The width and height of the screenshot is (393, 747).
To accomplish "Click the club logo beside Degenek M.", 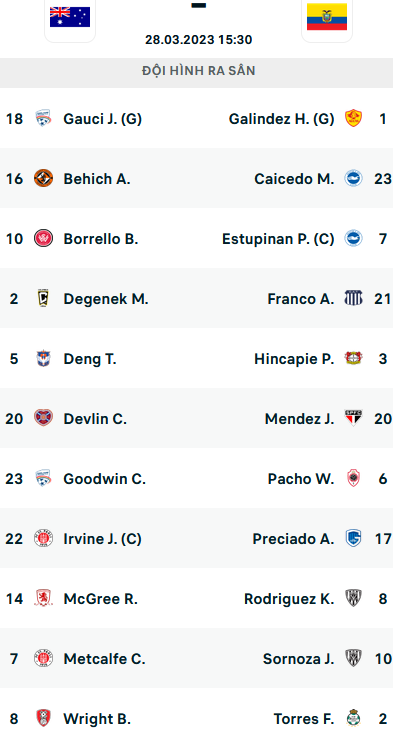I will tap(43, 298).
